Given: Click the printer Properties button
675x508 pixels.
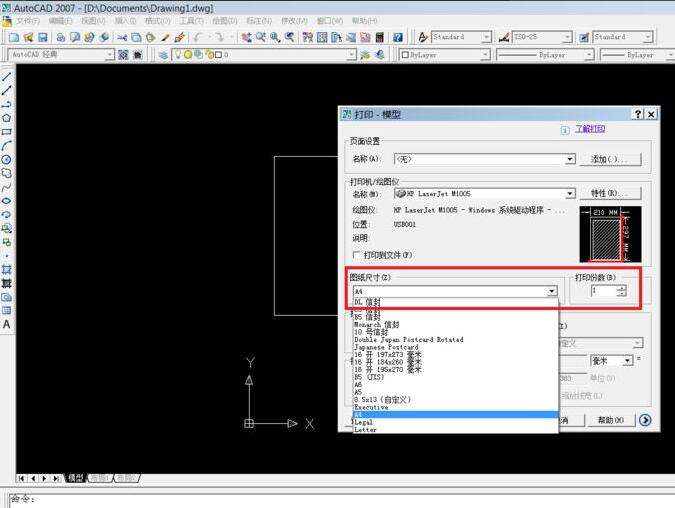Looking at the screenshot, I should [610, 193].
